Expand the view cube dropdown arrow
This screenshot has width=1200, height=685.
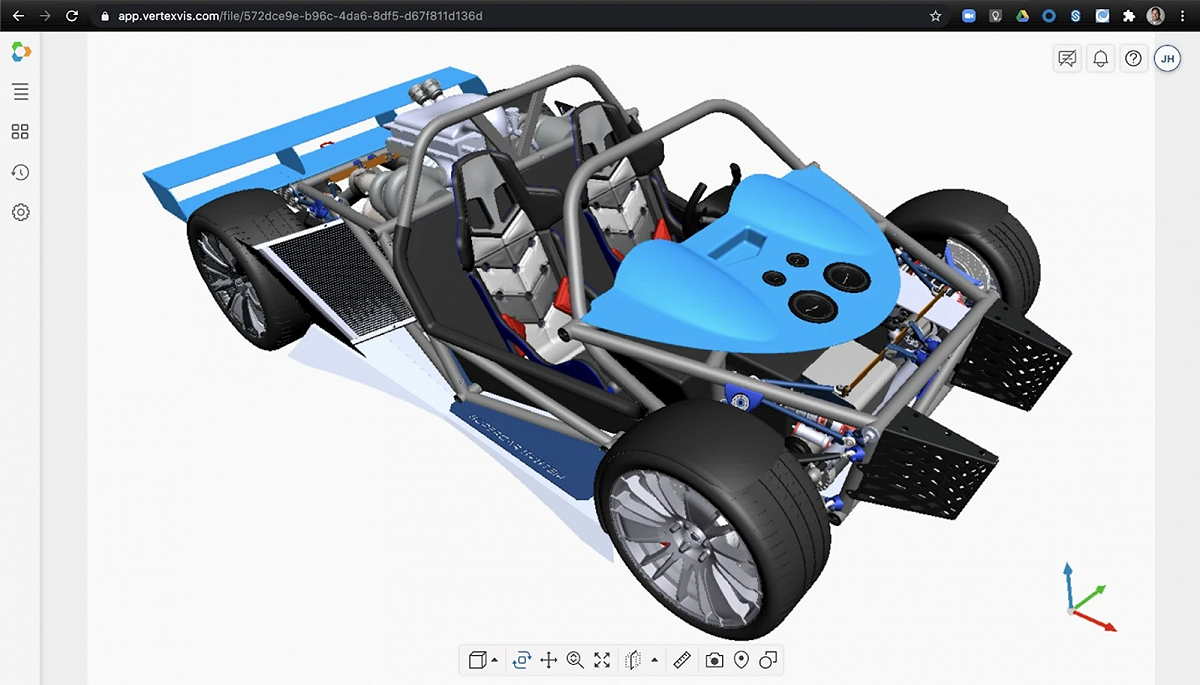[494, 660]
